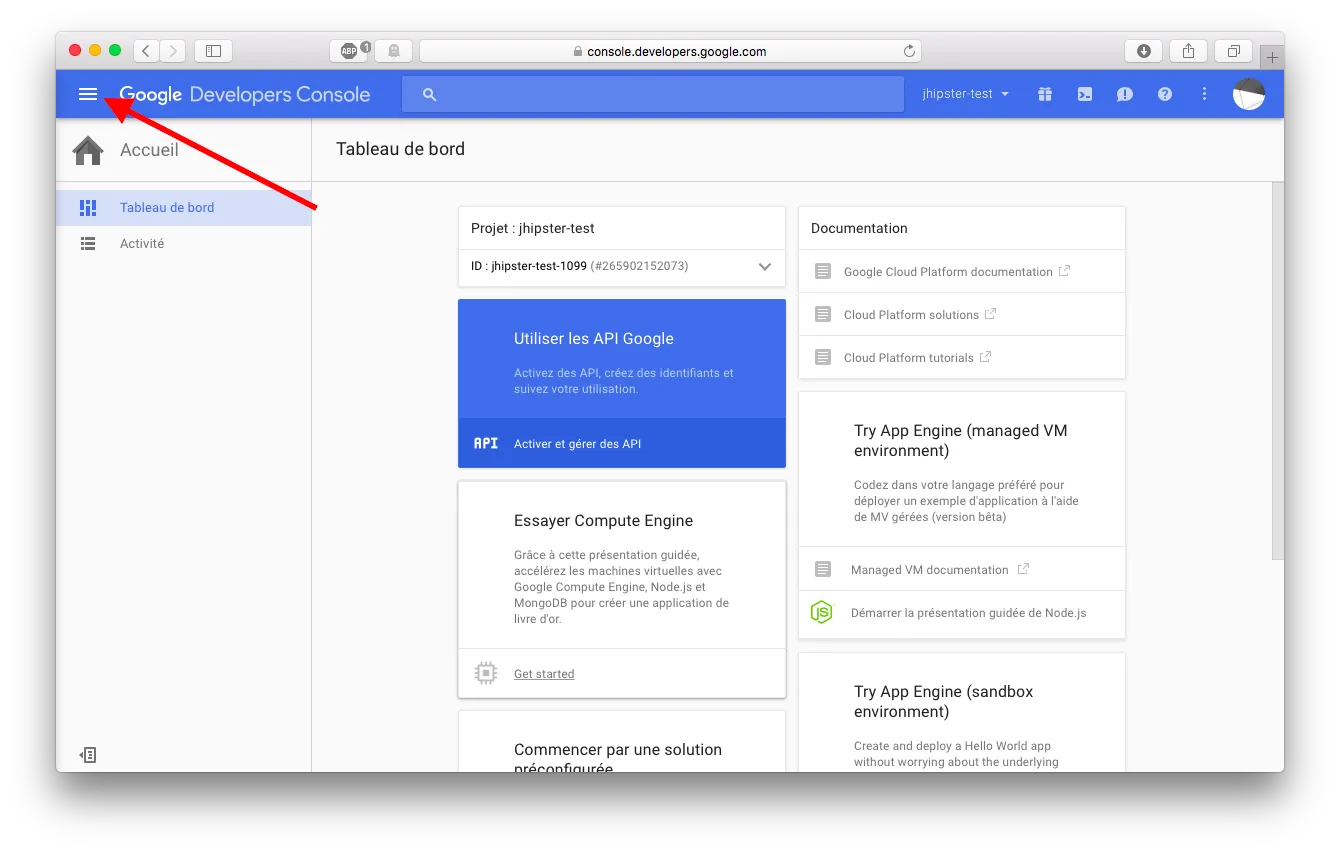The height and width of the screenshot is (852, 1340).
Task: Open the hamburger navigation menu
Action: click(88, 94)
